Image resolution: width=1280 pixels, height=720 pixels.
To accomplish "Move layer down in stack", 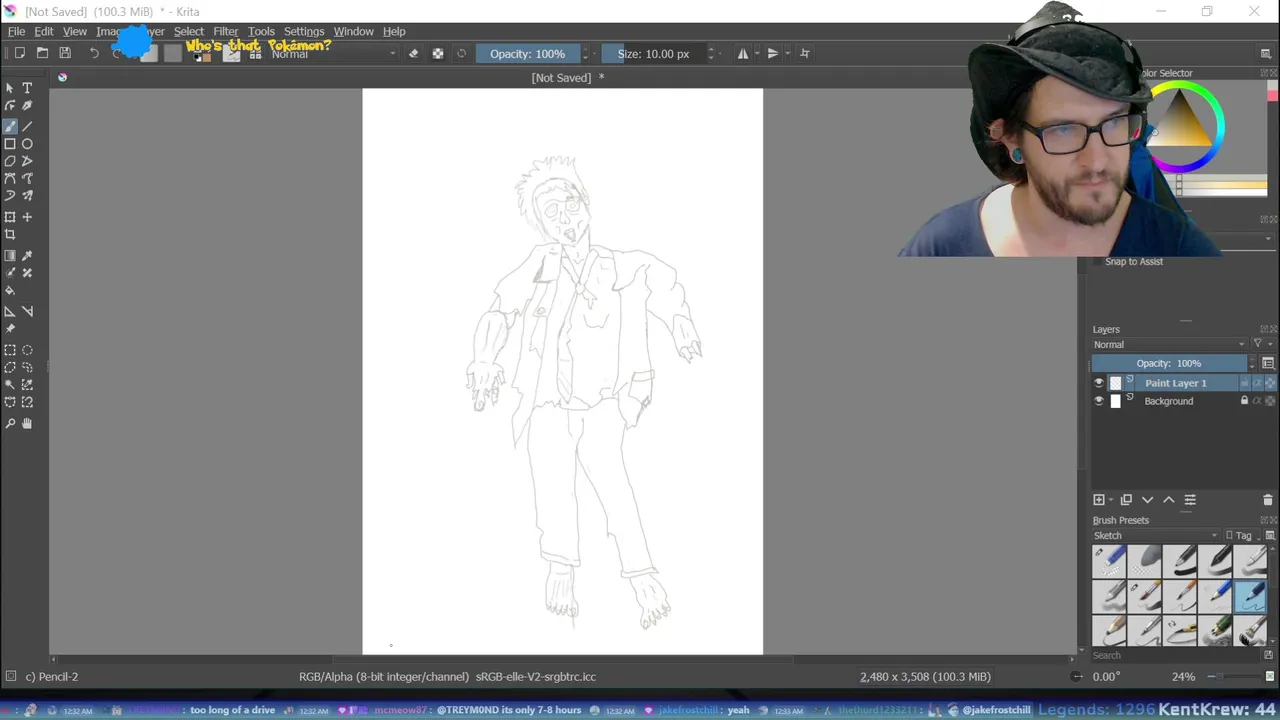I will point(1147,500).
